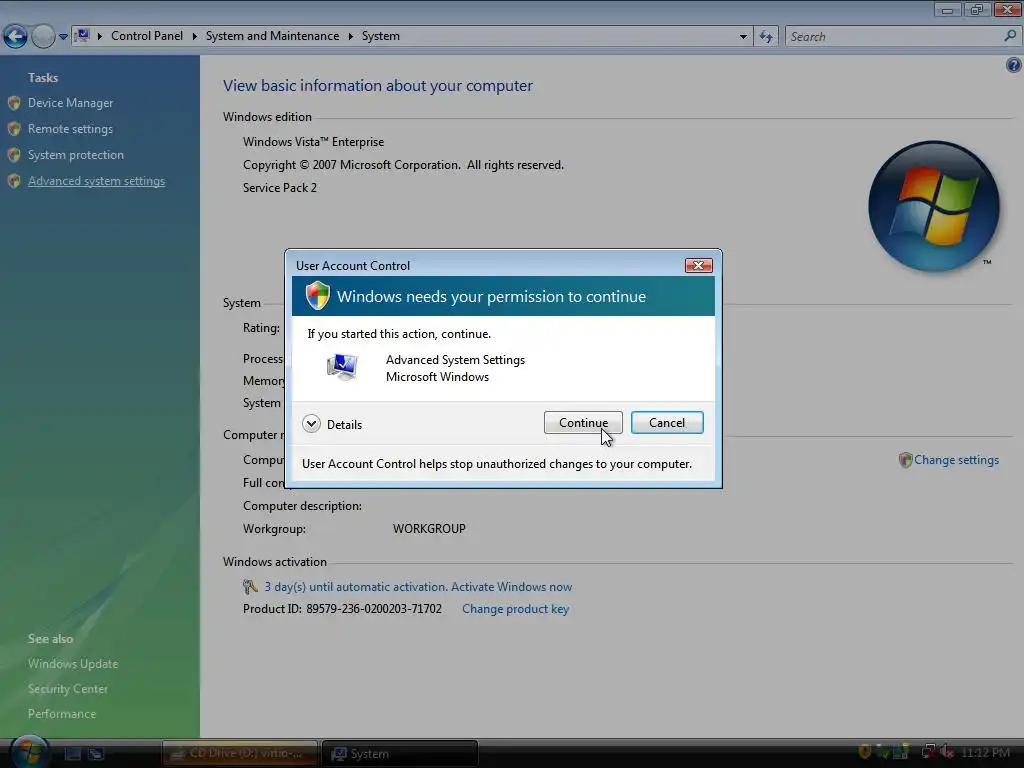This screenshot has width=1024, height=768.
Task: Open Remote settings task link
Action: [x=71, y=129]
